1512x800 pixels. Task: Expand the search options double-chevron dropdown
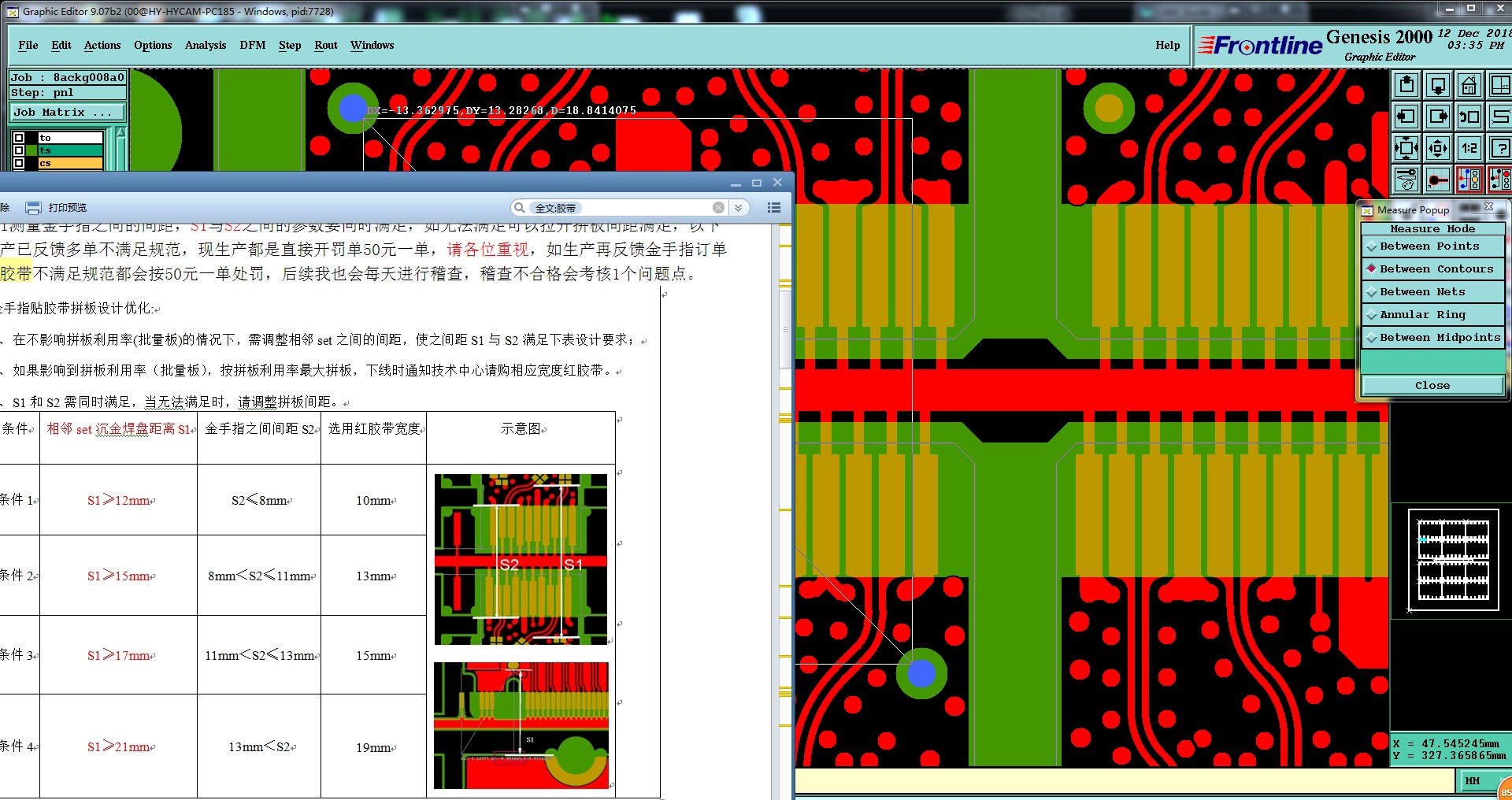(x=738, y=208)
